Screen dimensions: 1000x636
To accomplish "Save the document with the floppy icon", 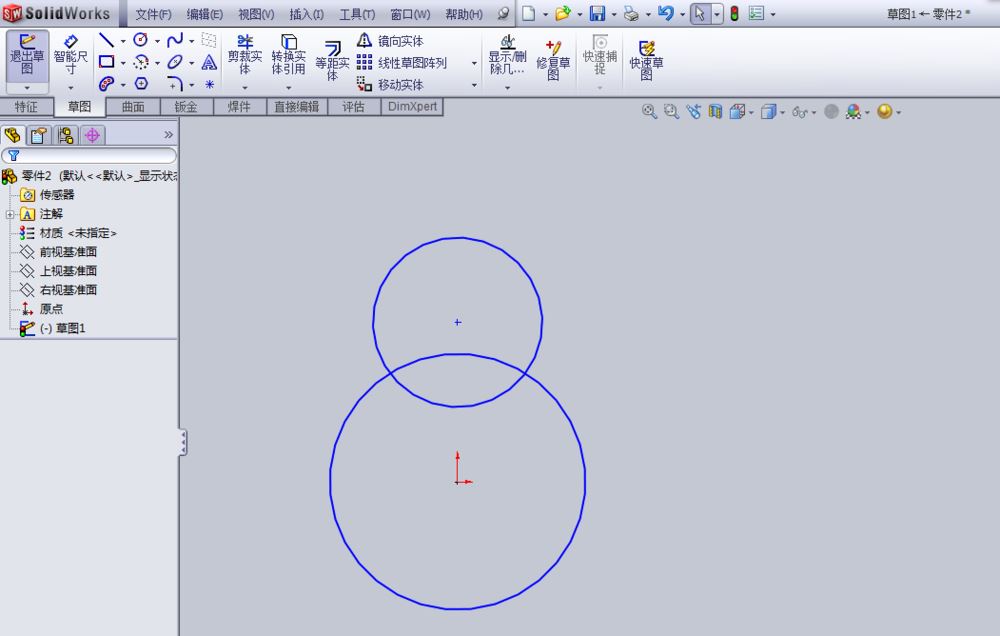I will (x=598, y=13).
